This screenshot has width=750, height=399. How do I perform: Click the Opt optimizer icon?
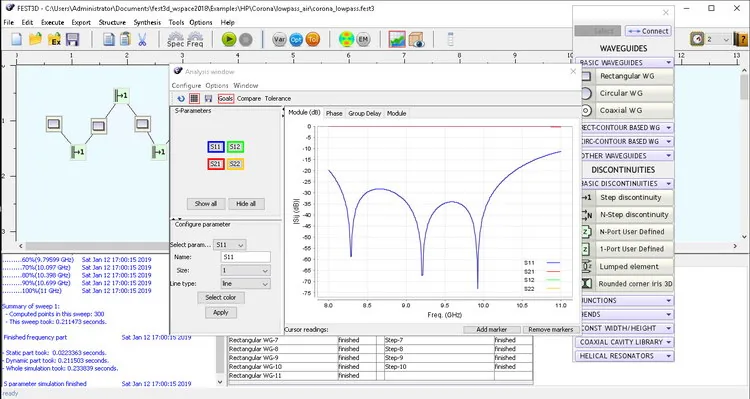pyautogui.click(x=296, y=39)
